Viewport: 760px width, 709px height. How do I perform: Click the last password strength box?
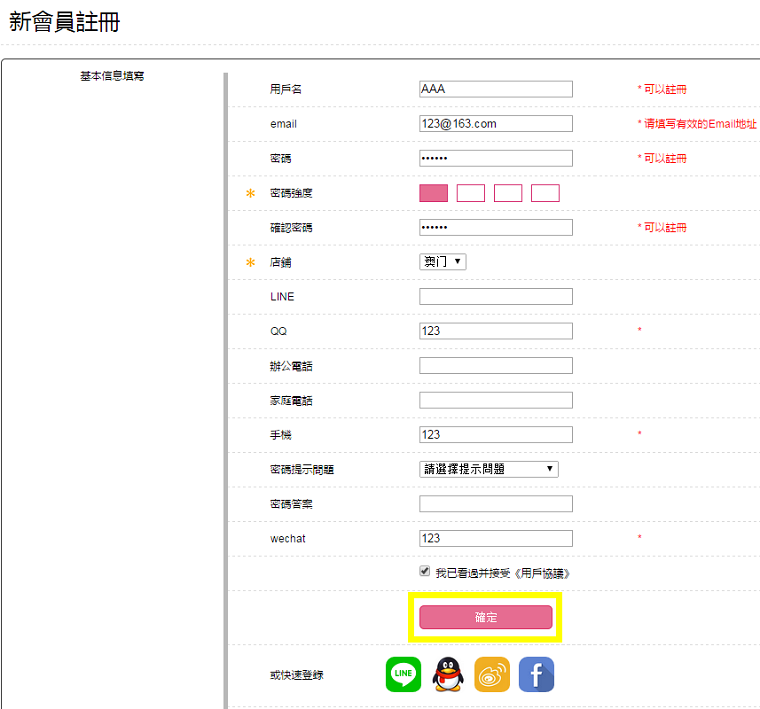tap(545, 193)
